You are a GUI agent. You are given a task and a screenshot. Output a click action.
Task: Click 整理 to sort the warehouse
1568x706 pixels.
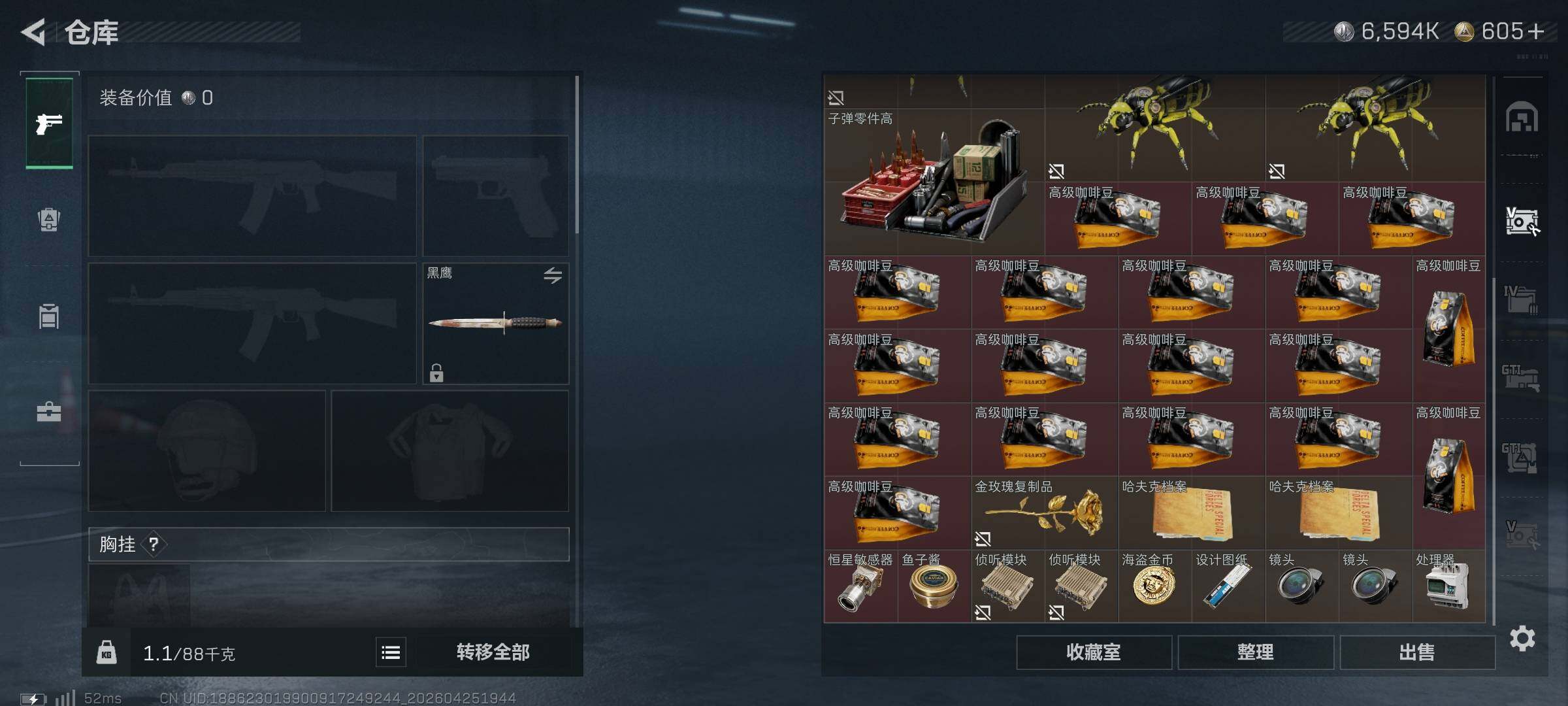point(1255,652)
